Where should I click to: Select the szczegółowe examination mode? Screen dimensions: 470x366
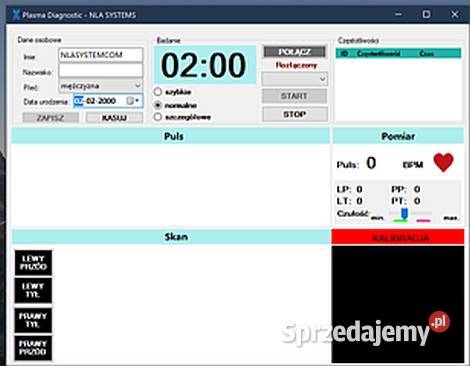[158, 117]
